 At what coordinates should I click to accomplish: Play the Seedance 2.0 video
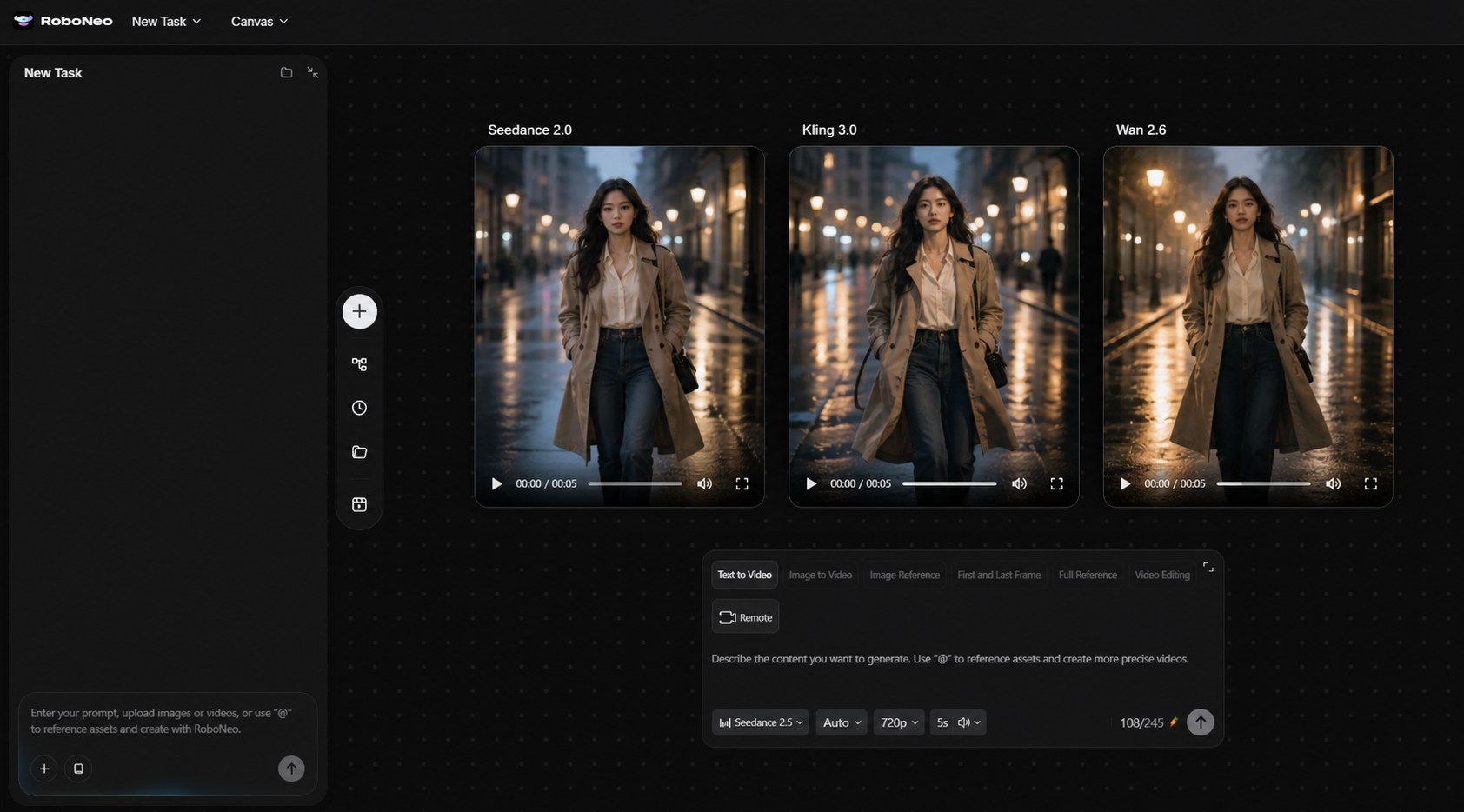tap(496, 483)
